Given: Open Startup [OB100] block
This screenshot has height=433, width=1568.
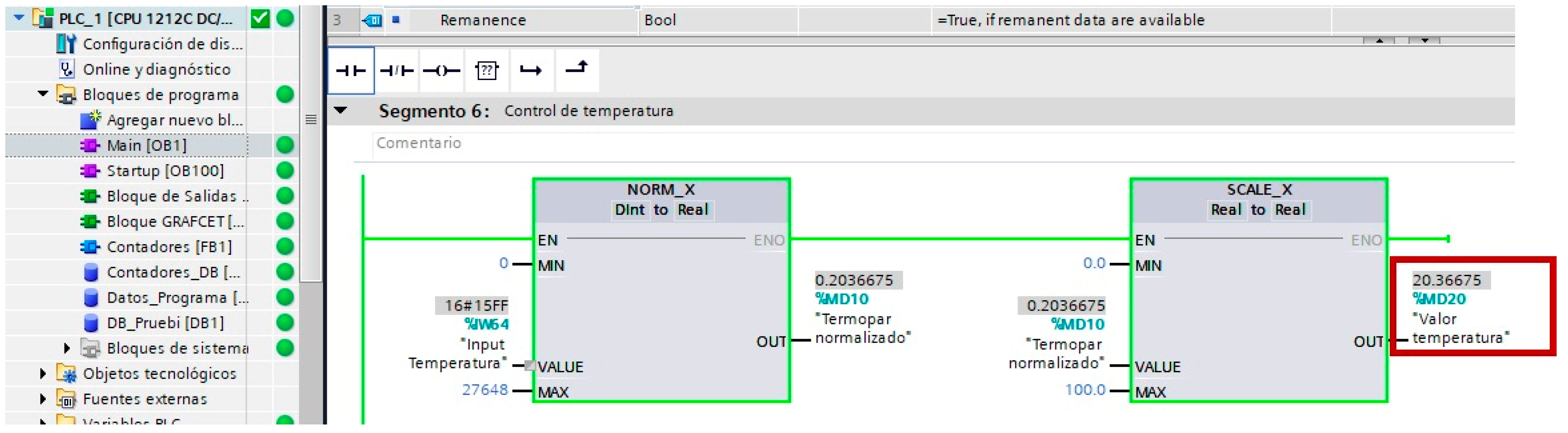Looking at the screenshot, I should click(165, 171).
